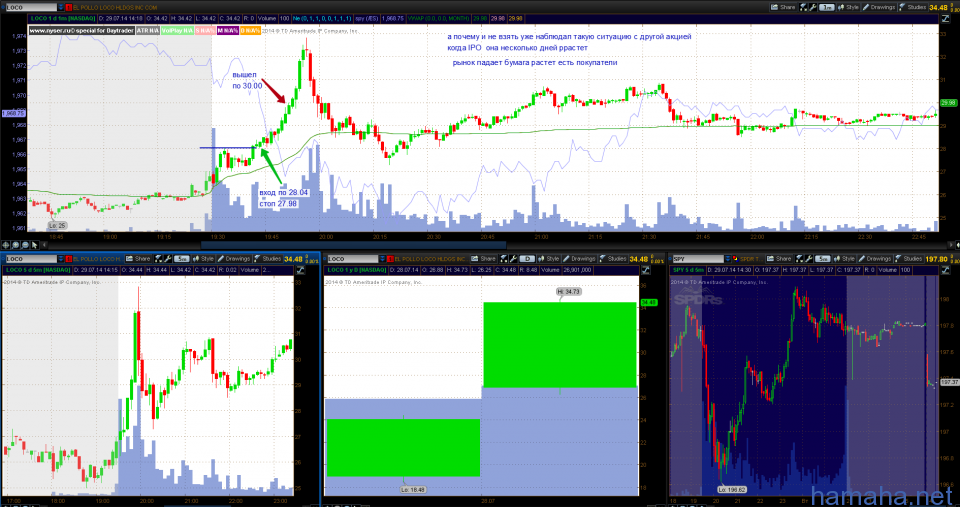The height and width of the screenshot is (507, 960).
Task: Click the SPY symbol field
Action: click(x=698, y=259)
